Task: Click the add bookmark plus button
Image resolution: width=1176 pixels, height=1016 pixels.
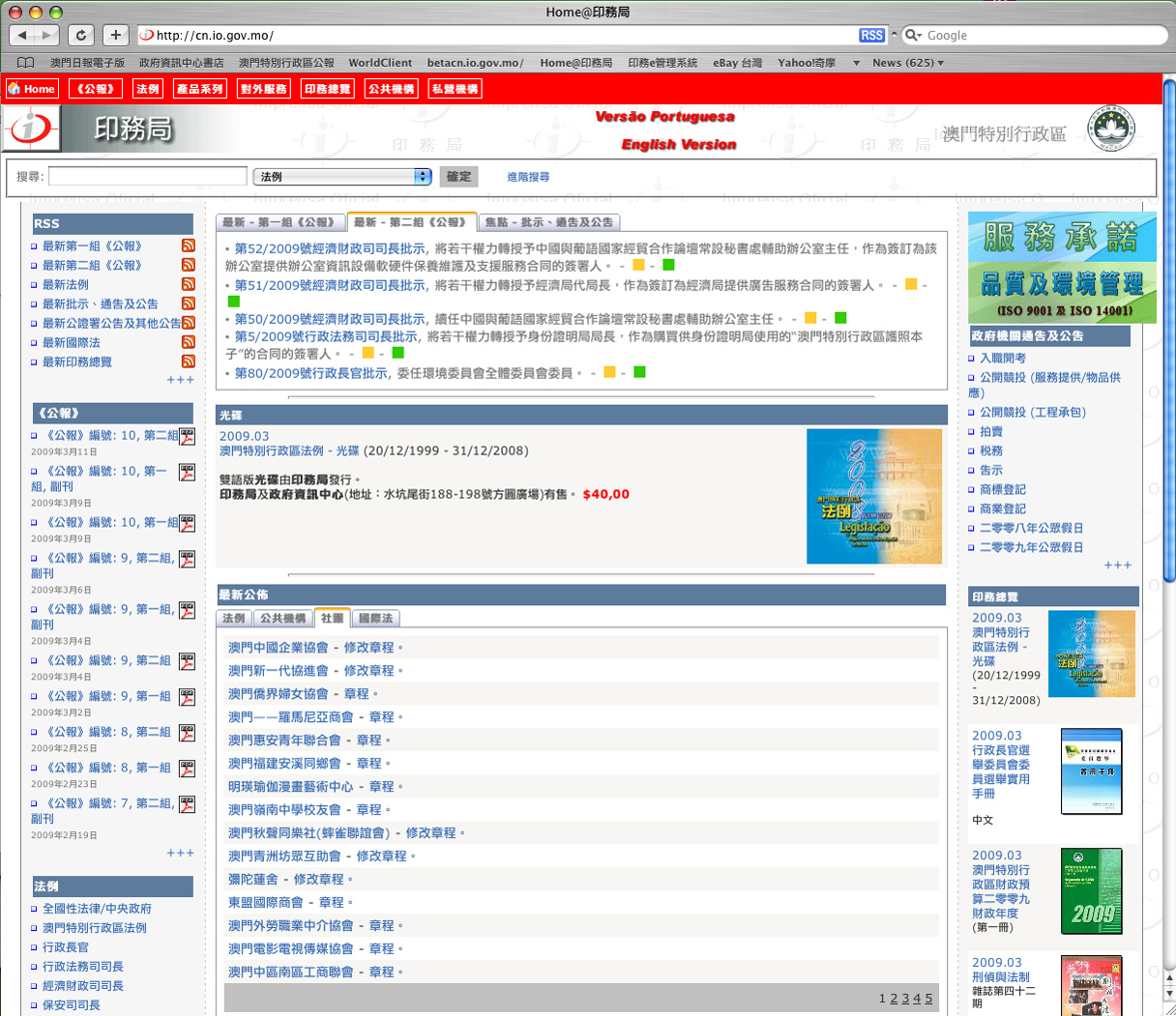Action: tap(115, 35)
